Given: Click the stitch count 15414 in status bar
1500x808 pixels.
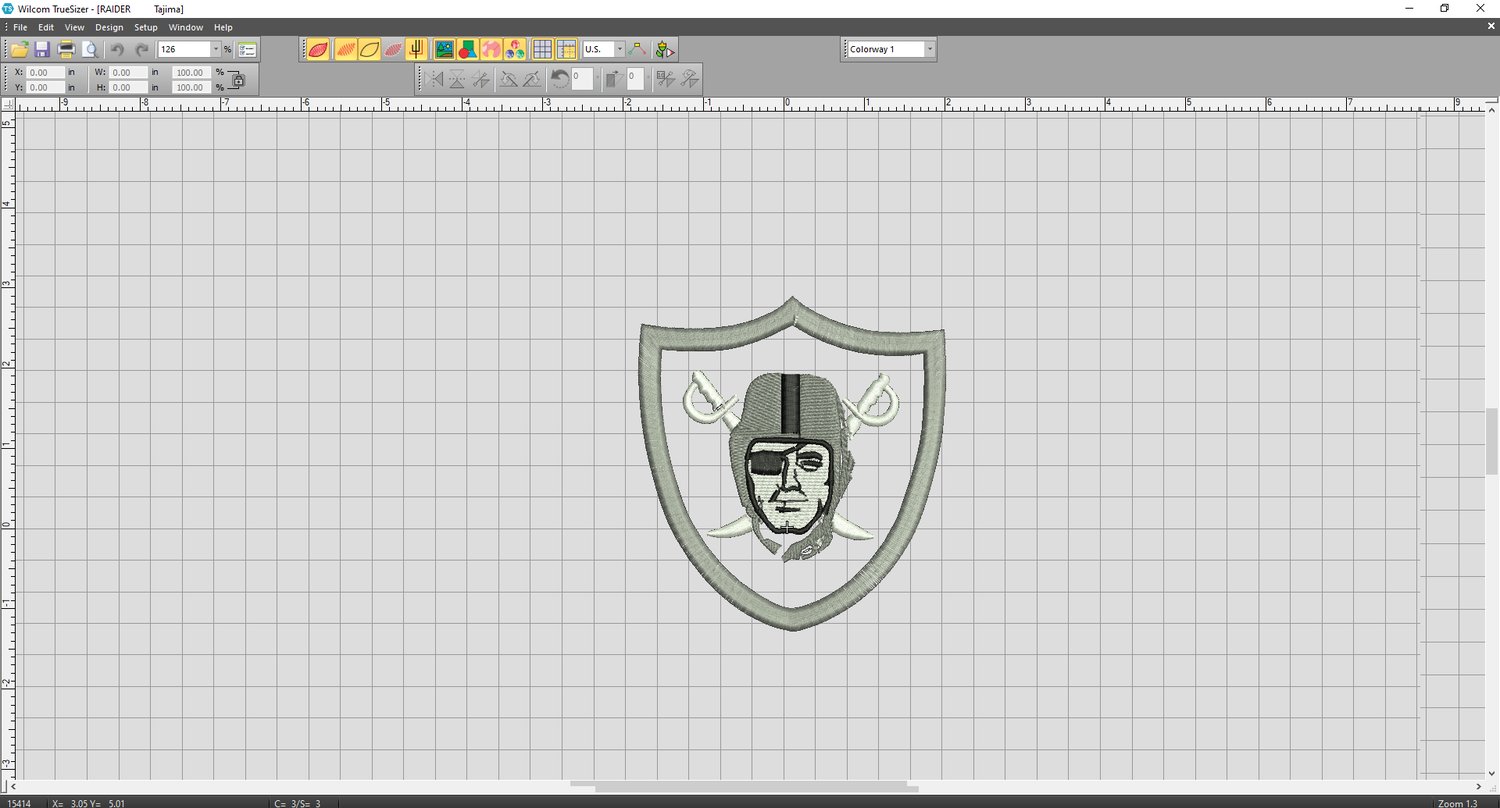Looking at the screenshot, I should 18,803.
